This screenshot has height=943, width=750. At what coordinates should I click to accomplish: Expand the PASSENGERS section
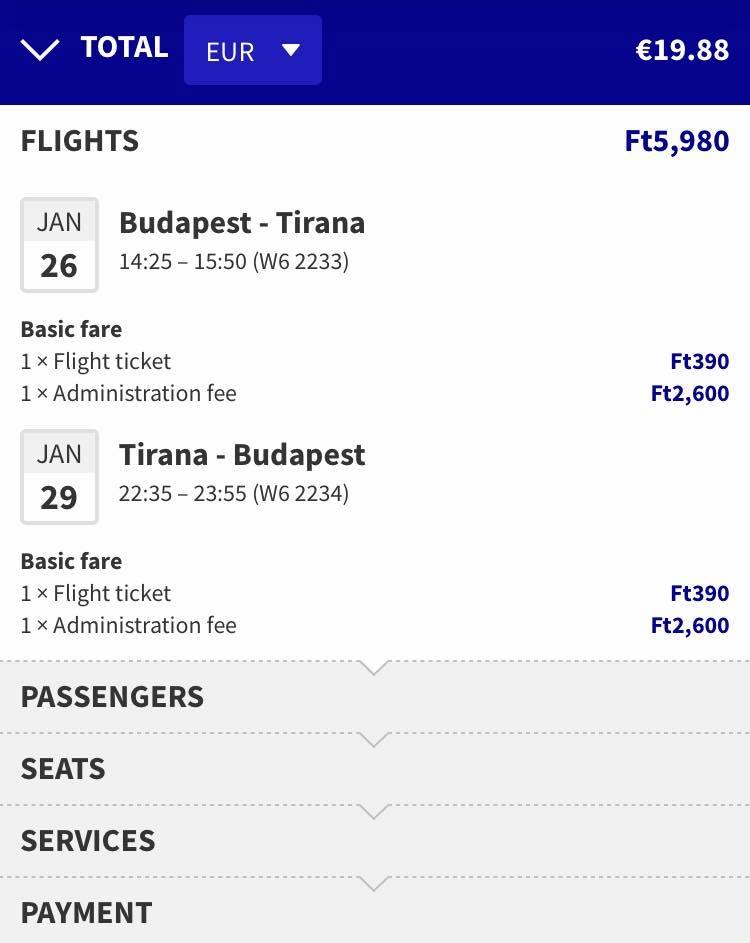click(x=112, y=697)
